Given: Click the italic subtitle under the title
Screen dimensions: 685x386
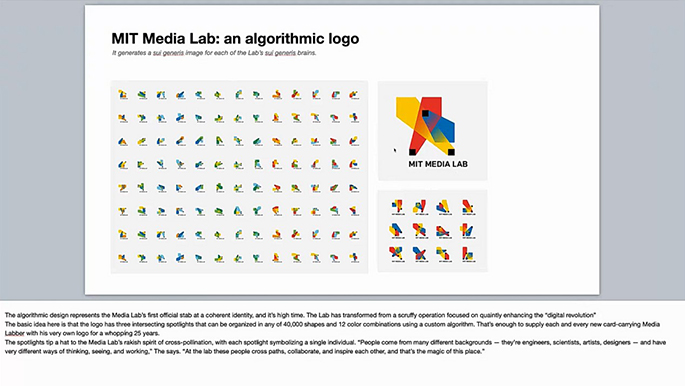Looking at the screenshot, I should (x=214, y=53).
